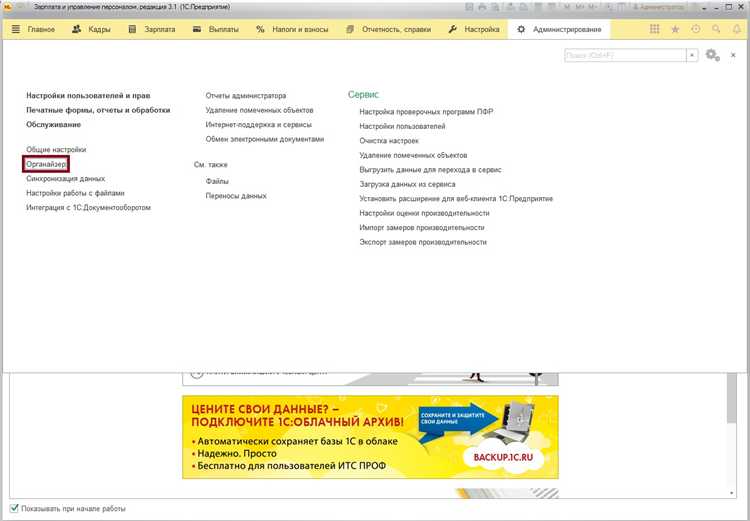The image size is (750, 521).
Task: Open the Файлы link
Action: click(x=217, y=181)
